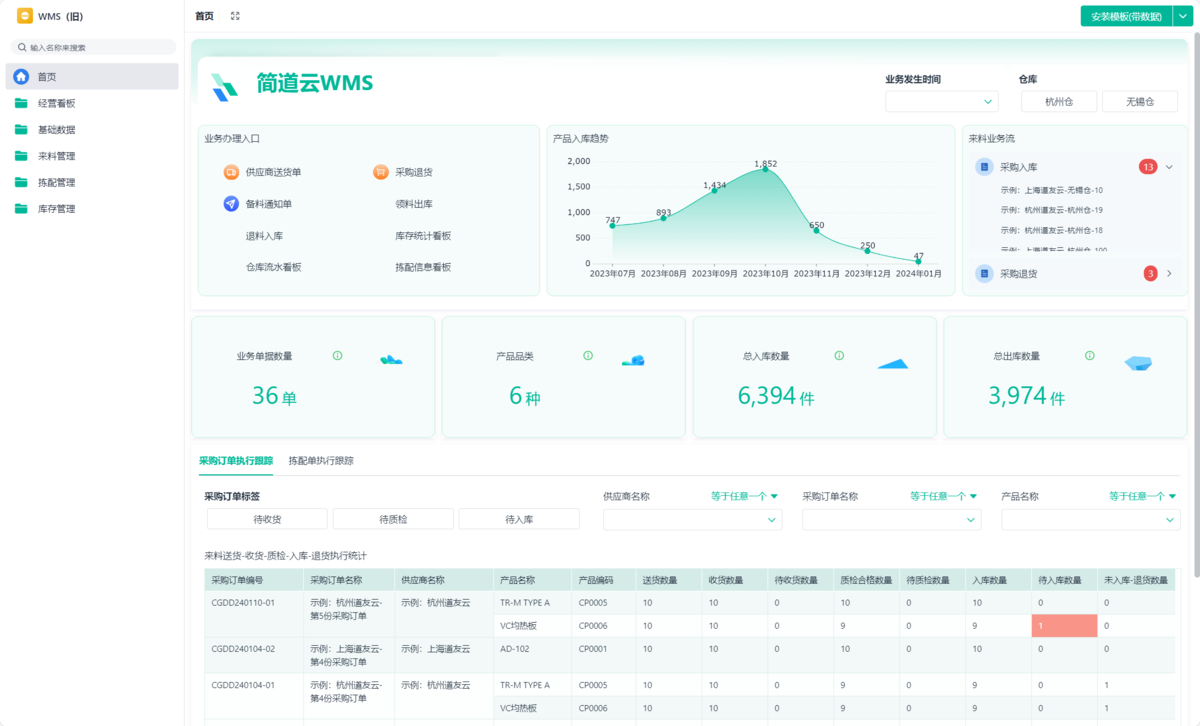1200x726 pixels.
Task: Click the red badge showing 13
Action: click(x=1148, y=167)
